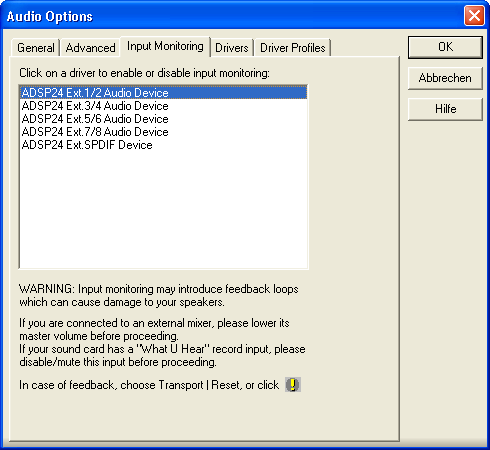490x450 pixels.
Task: Open the Advanced tab
Action: pyautogui.click(x=90, y=48)
